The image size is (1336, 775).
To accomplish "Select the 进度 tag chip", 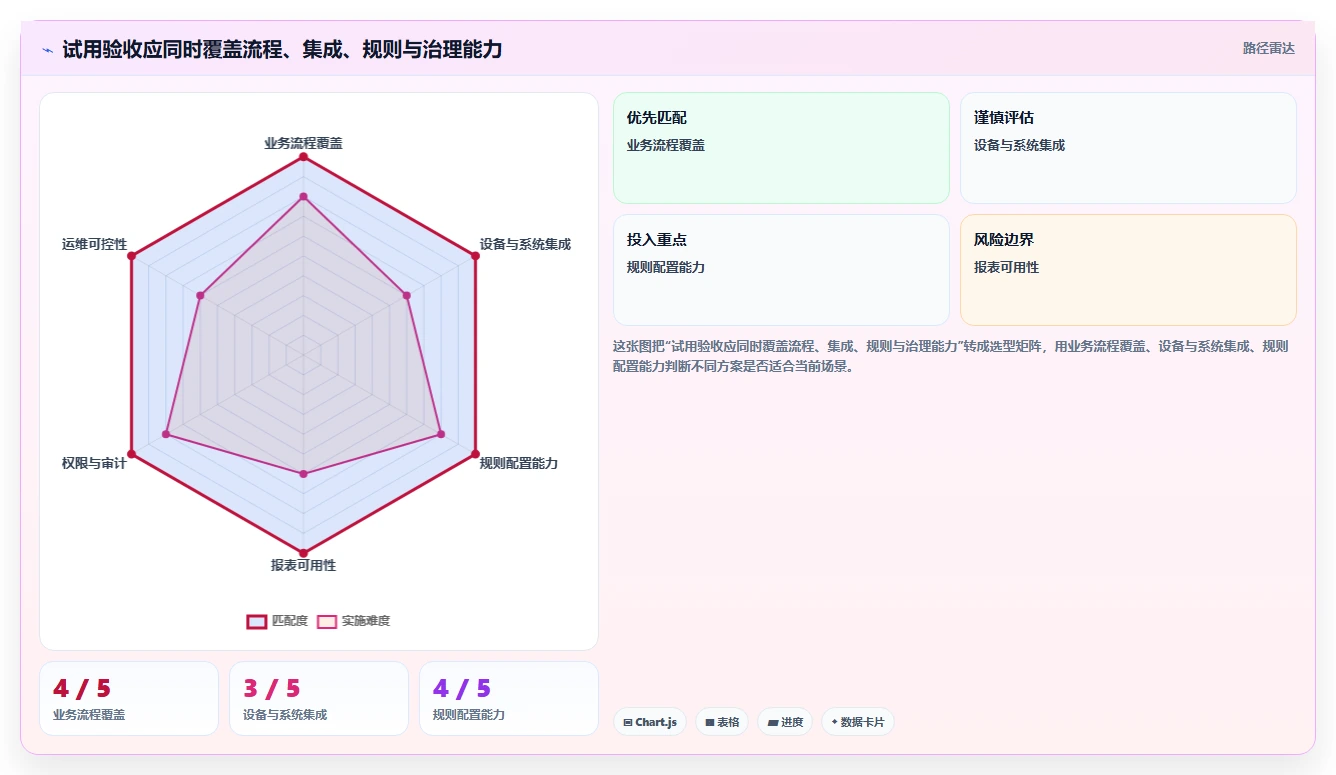I will click(x=785, y=722).
